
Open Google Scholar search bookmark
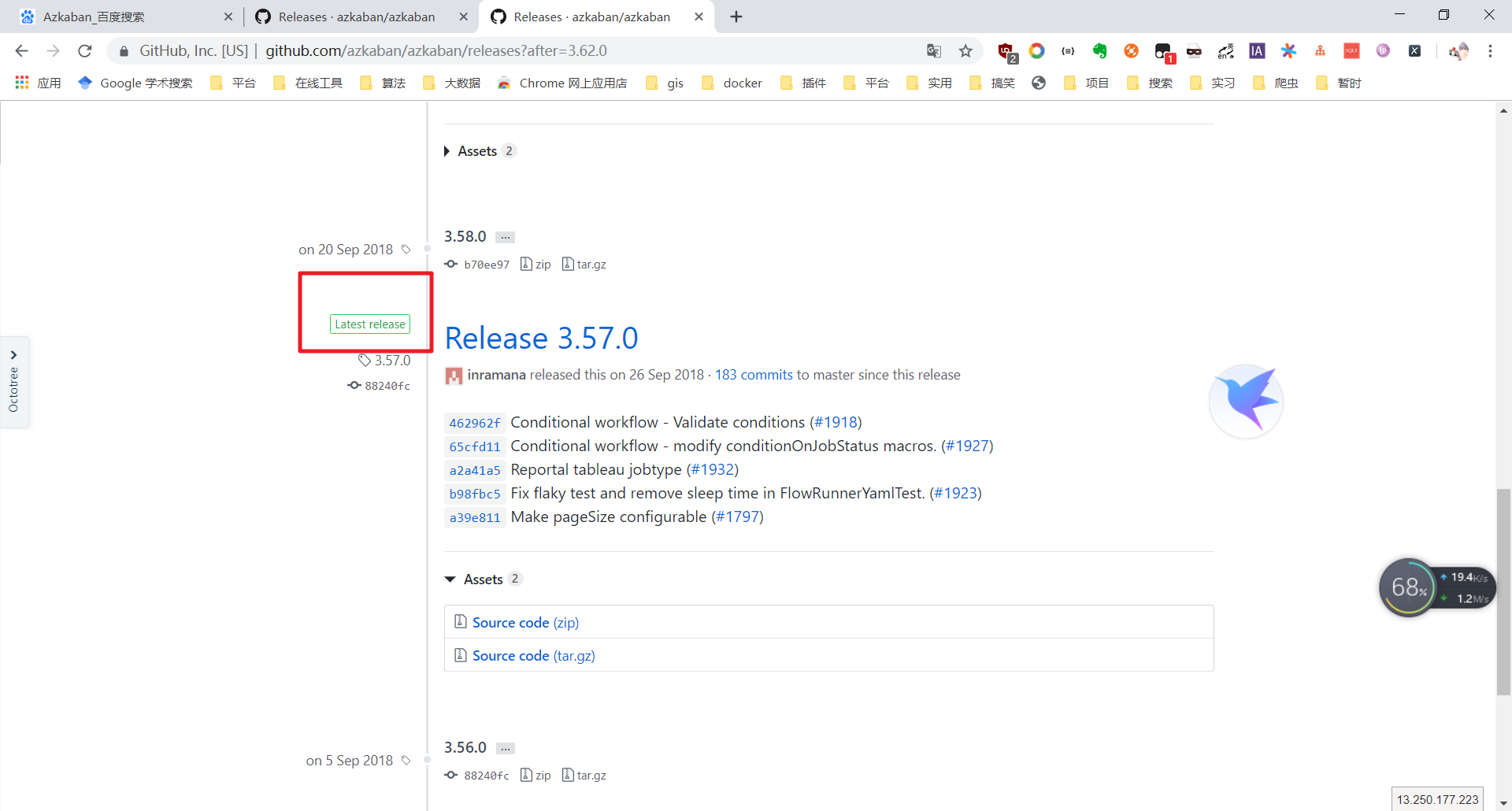(x=135, y=83)
